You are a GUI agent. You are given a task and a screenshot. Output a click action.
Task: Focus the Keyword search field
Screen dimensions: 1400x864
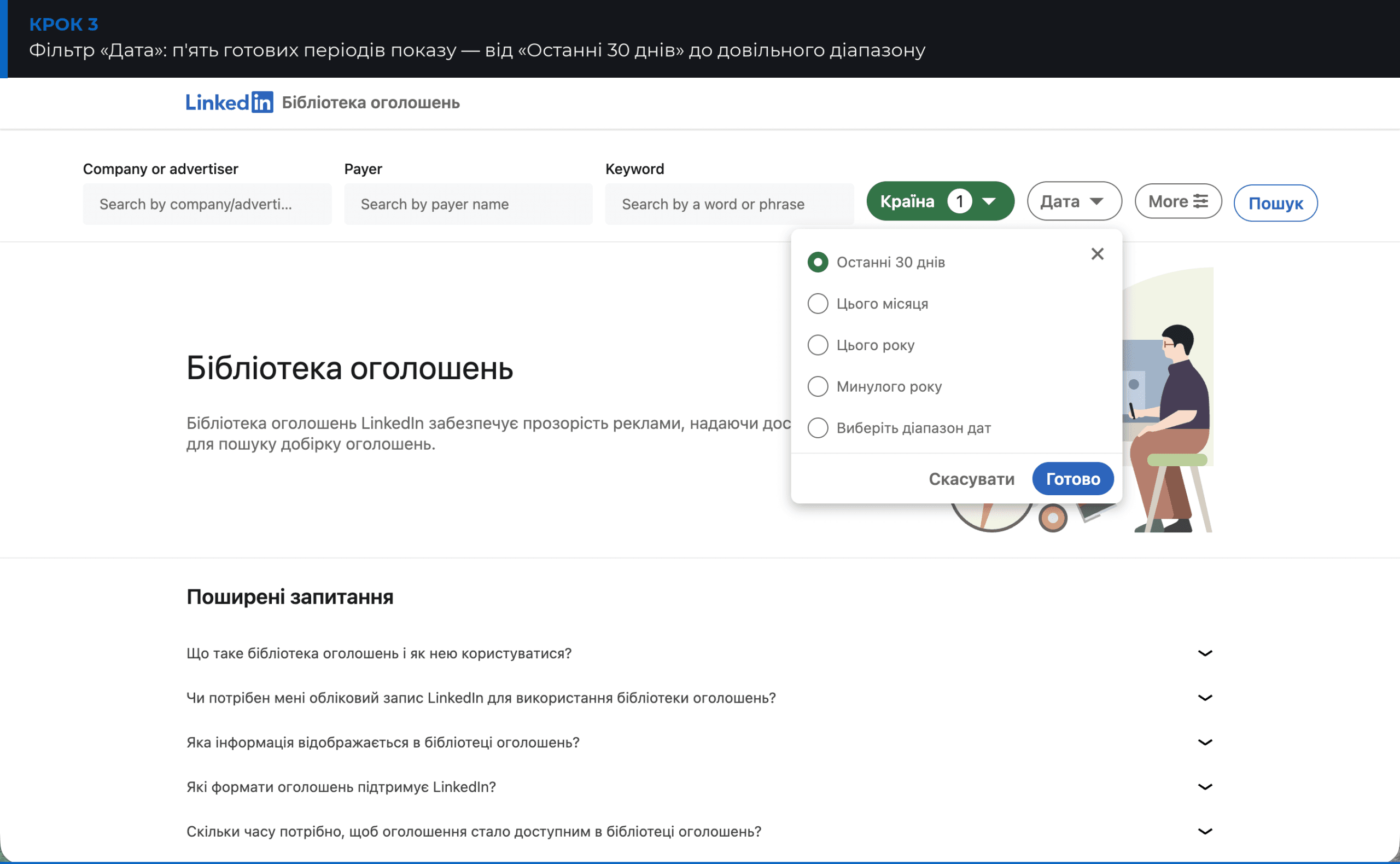[729, 204]
